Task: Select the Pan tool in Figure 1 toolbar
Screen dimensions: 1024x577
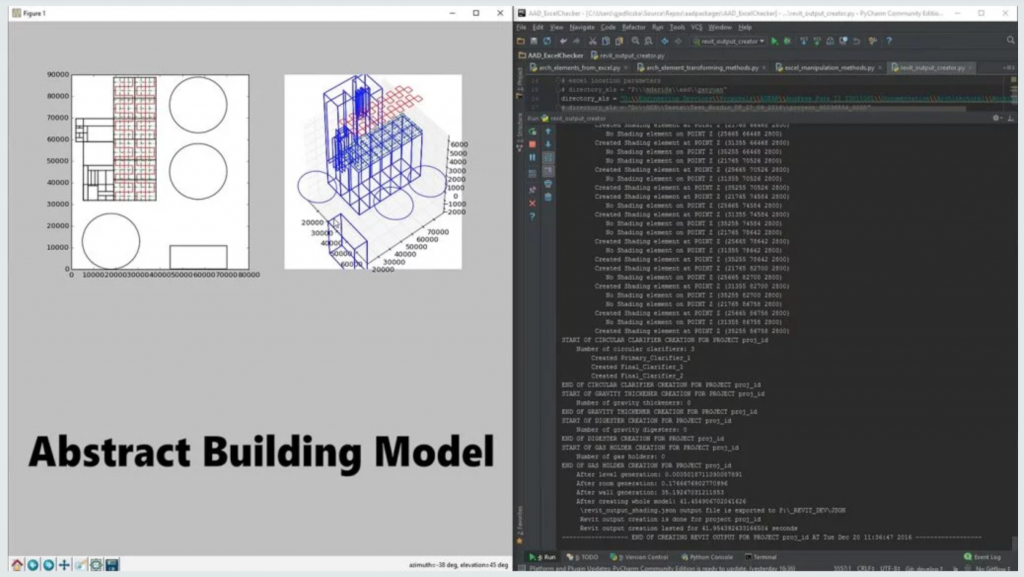Action: [x=64, y=565]
